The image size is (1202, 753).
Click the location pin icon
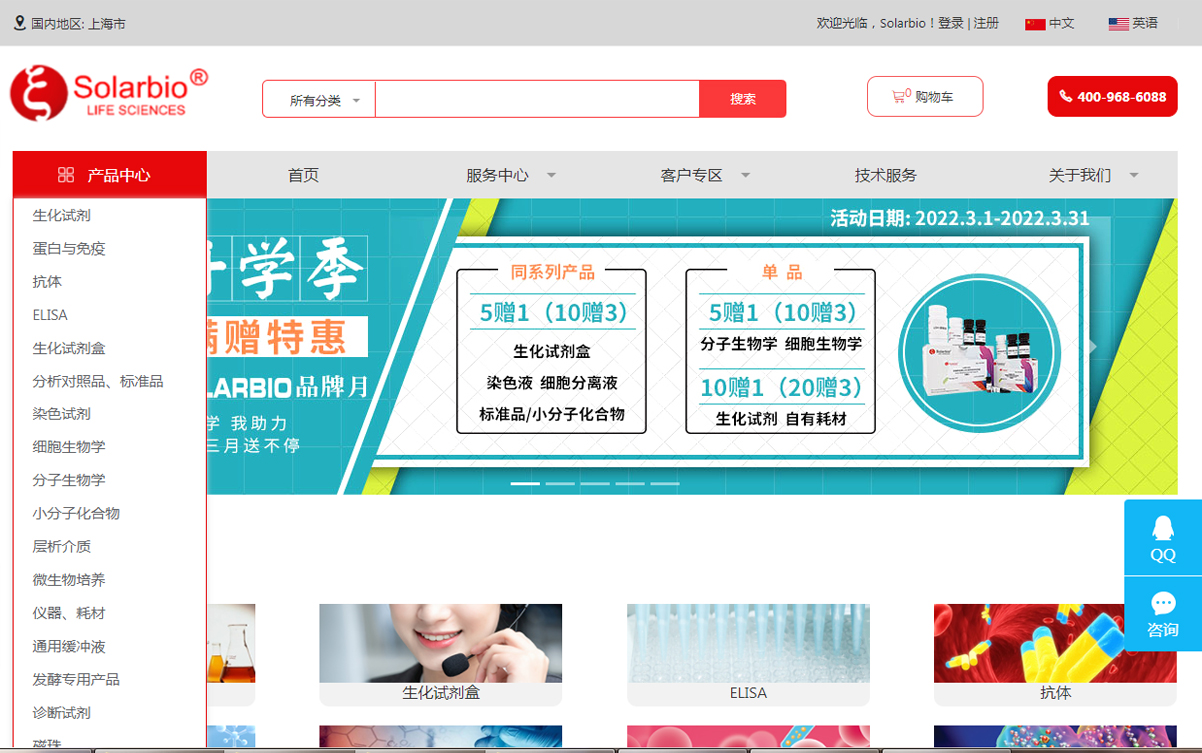pos(20,22)
